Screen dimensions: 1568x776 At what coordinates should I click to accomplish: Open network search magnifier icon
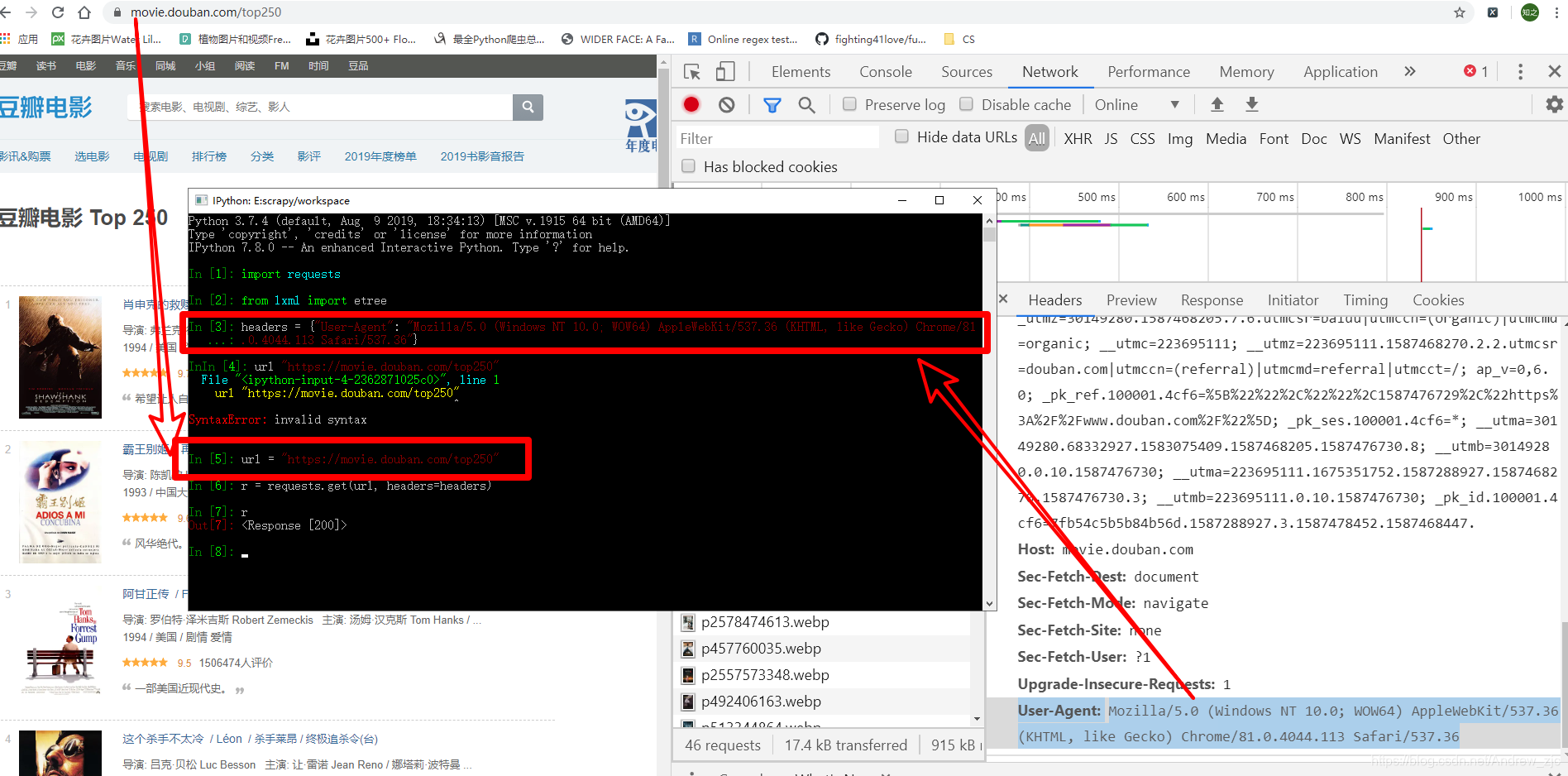(x=806, y=105)
